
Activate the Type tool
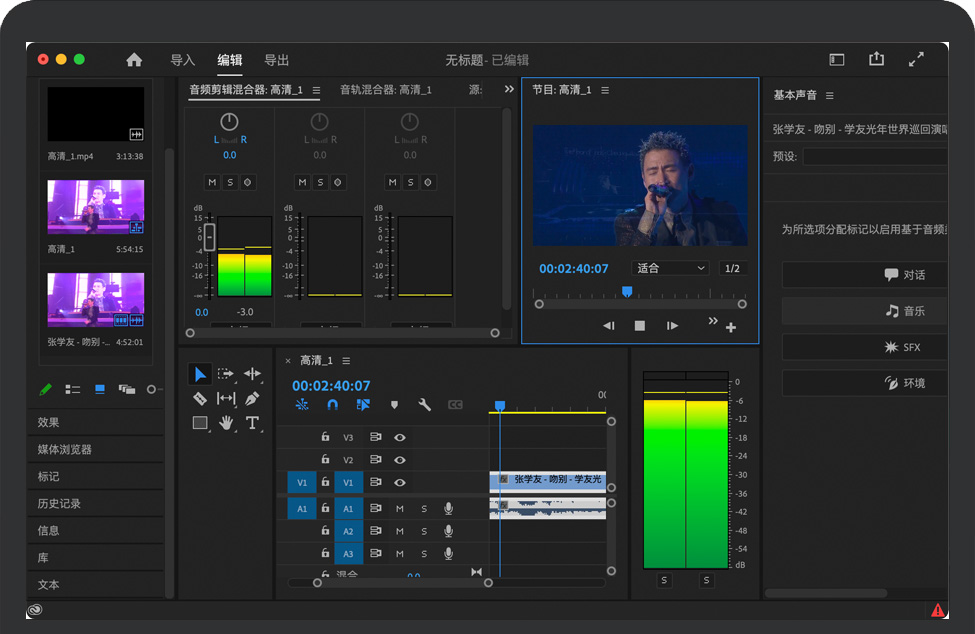click(x=252, y=423)
